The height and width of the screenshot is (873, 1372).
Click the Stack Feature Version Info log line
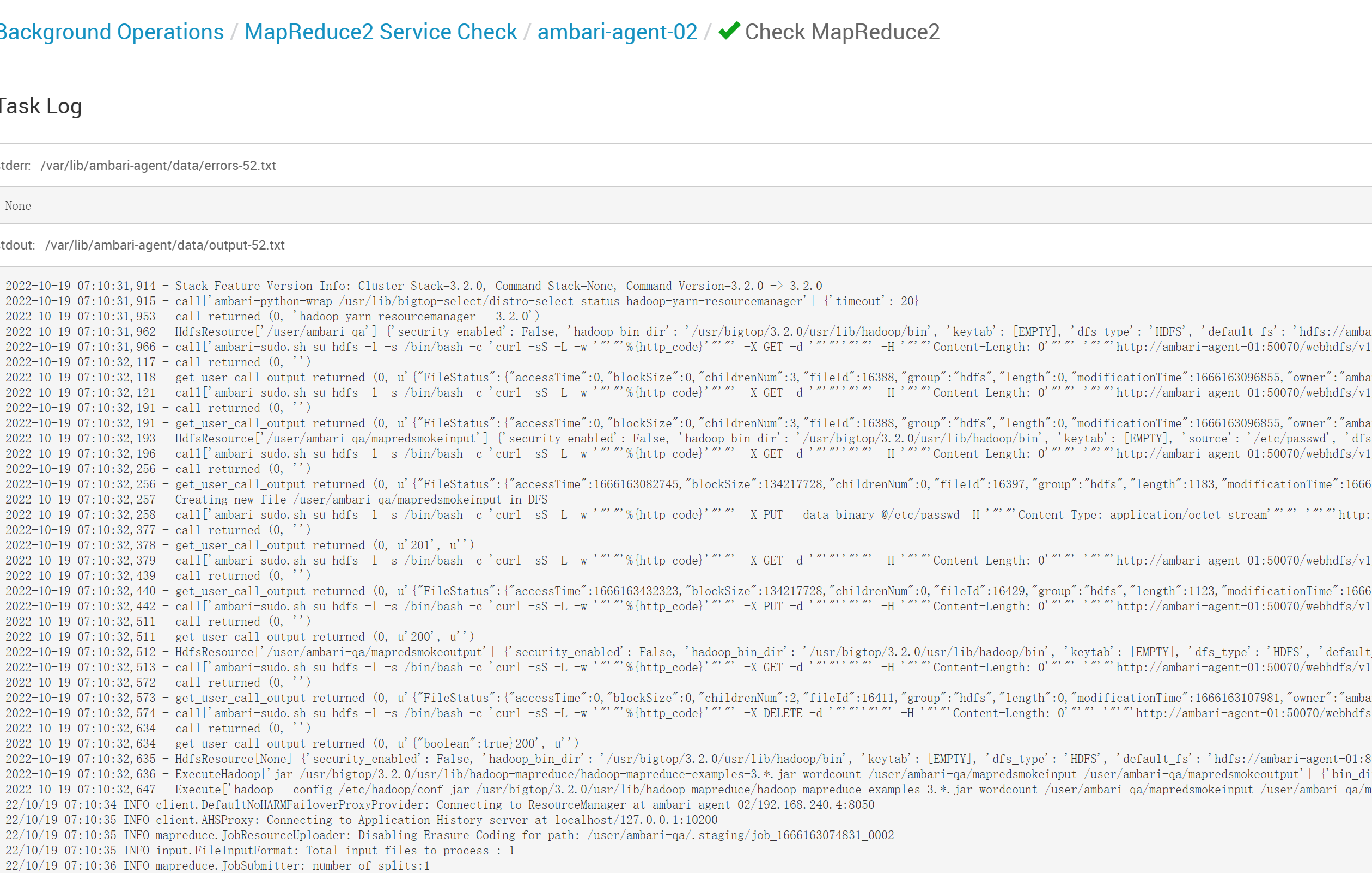[413, 286]
